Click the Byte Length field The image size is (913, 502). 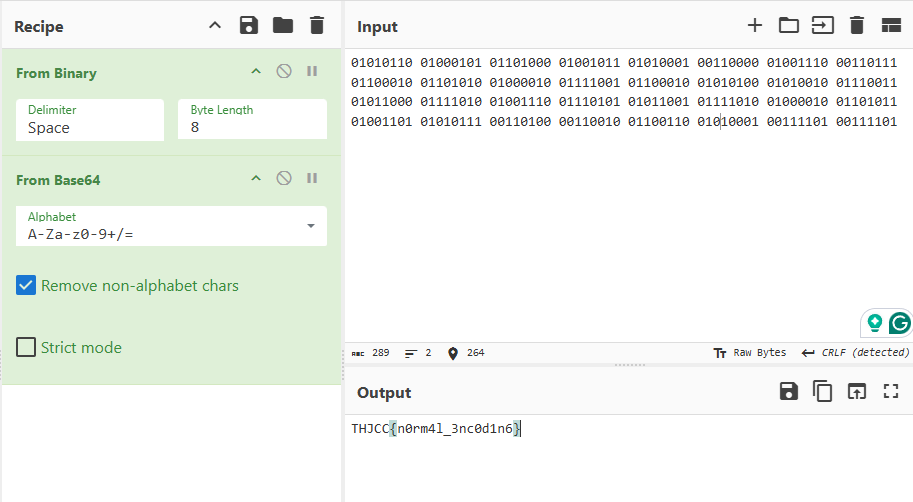pos(252,119)
